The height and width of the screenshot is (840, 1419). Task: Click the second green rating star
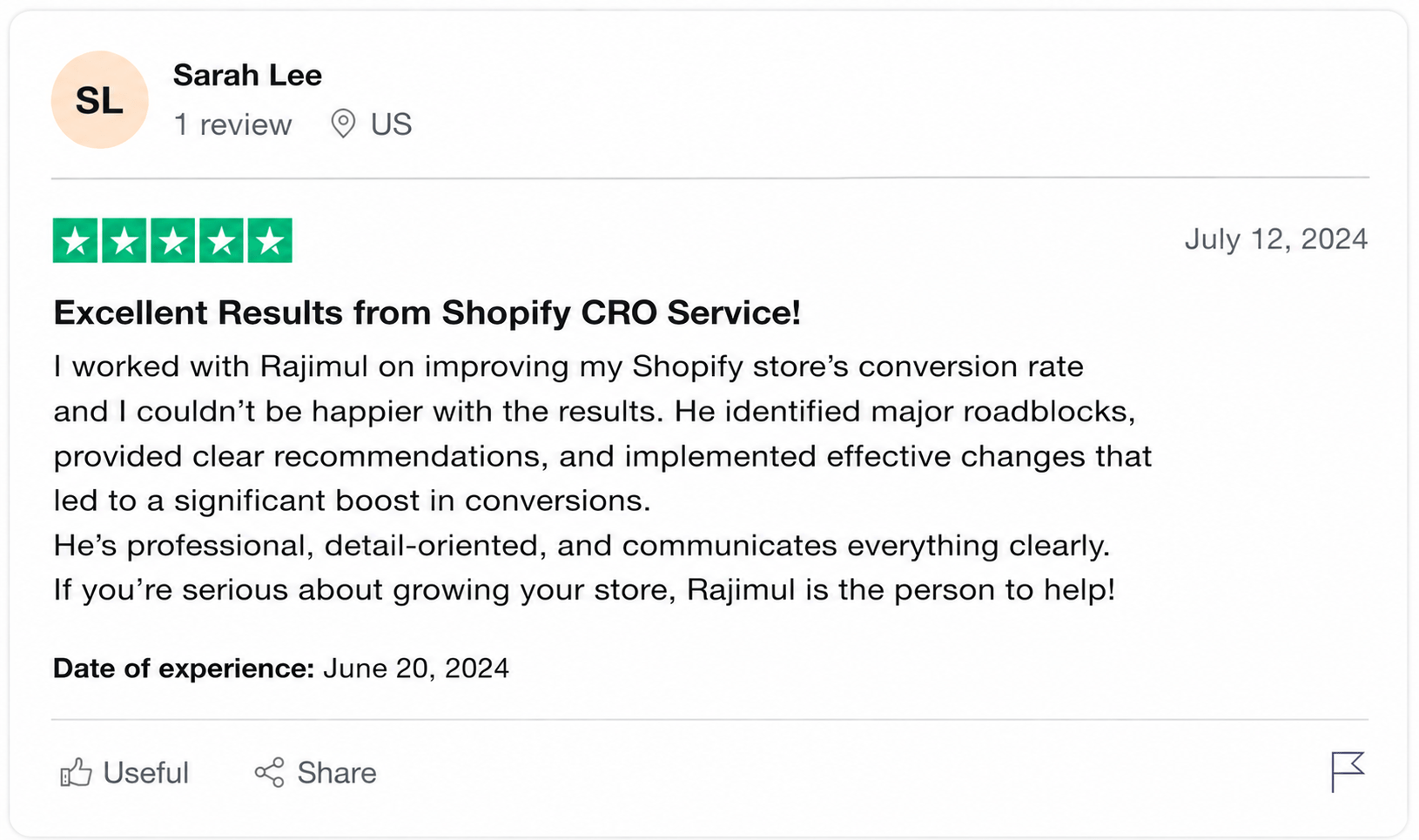(x=124, y=240)
